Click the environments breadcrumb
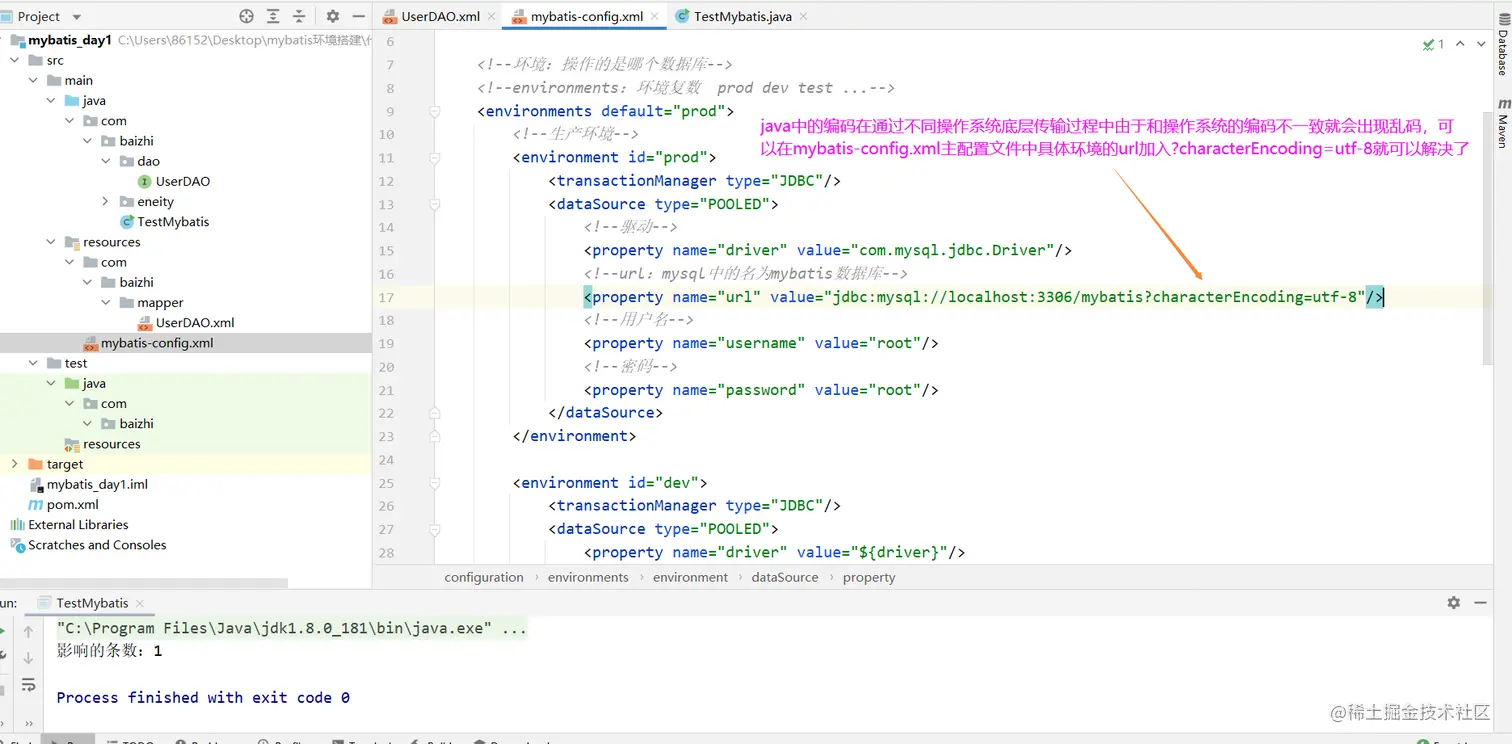This screenshot has height=744, width=1512. 588,577
